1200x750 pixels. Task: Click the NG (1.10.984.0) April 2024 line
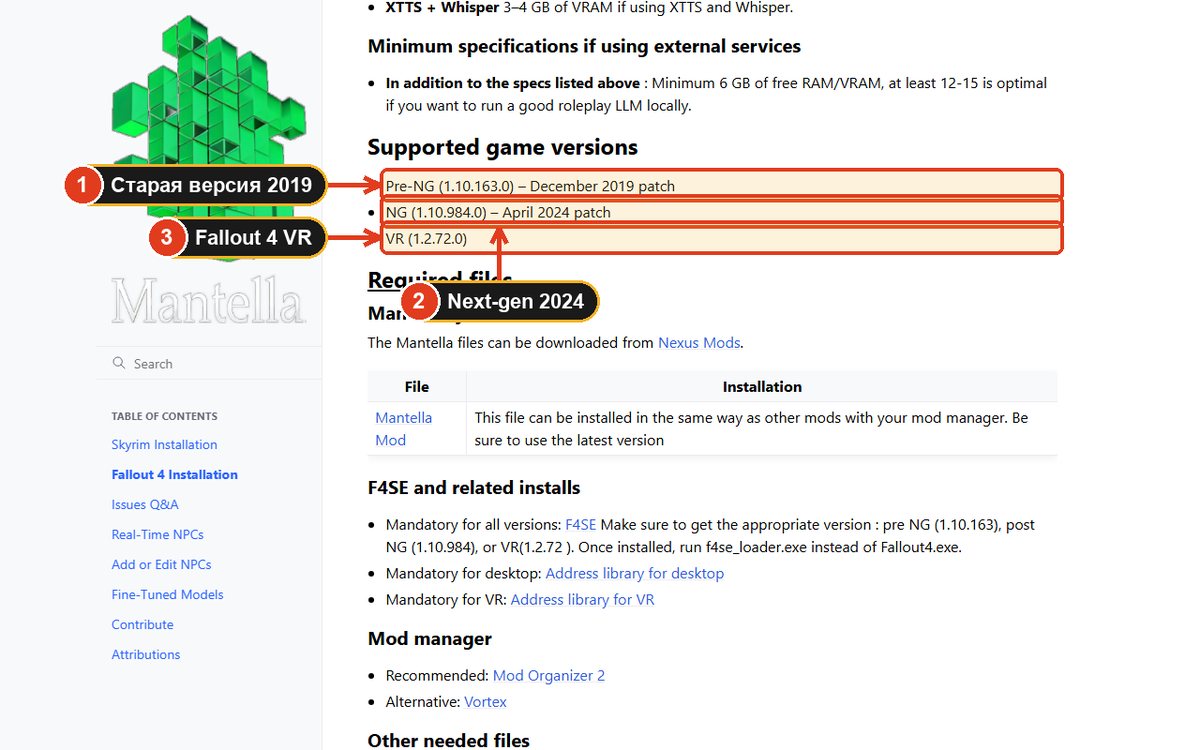pos(498,212)
